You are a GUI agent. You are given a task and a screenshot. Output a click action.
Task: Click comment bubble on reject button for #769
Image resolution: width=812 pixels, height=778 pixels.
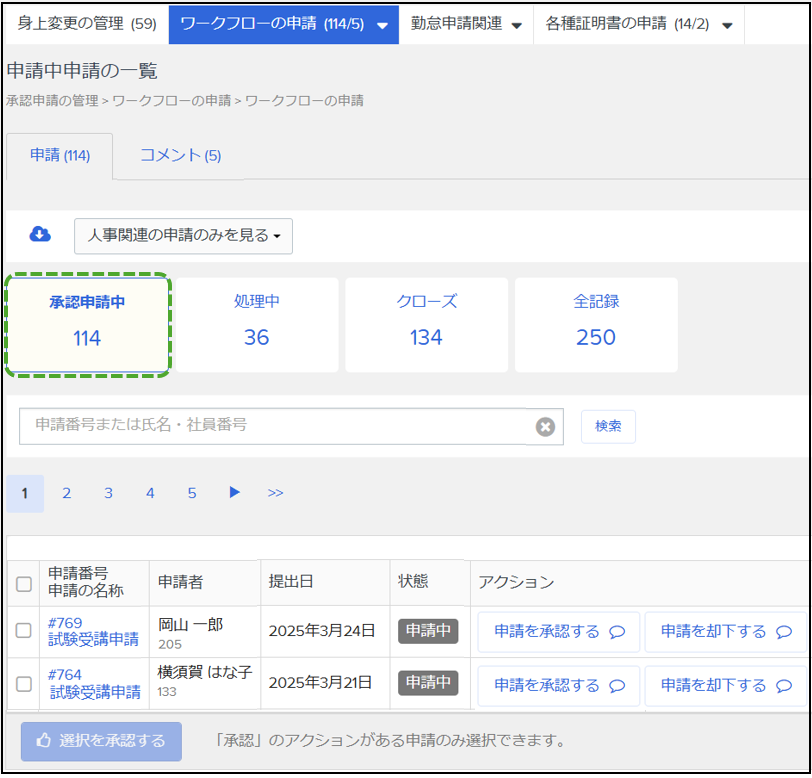tap(783, 632)
